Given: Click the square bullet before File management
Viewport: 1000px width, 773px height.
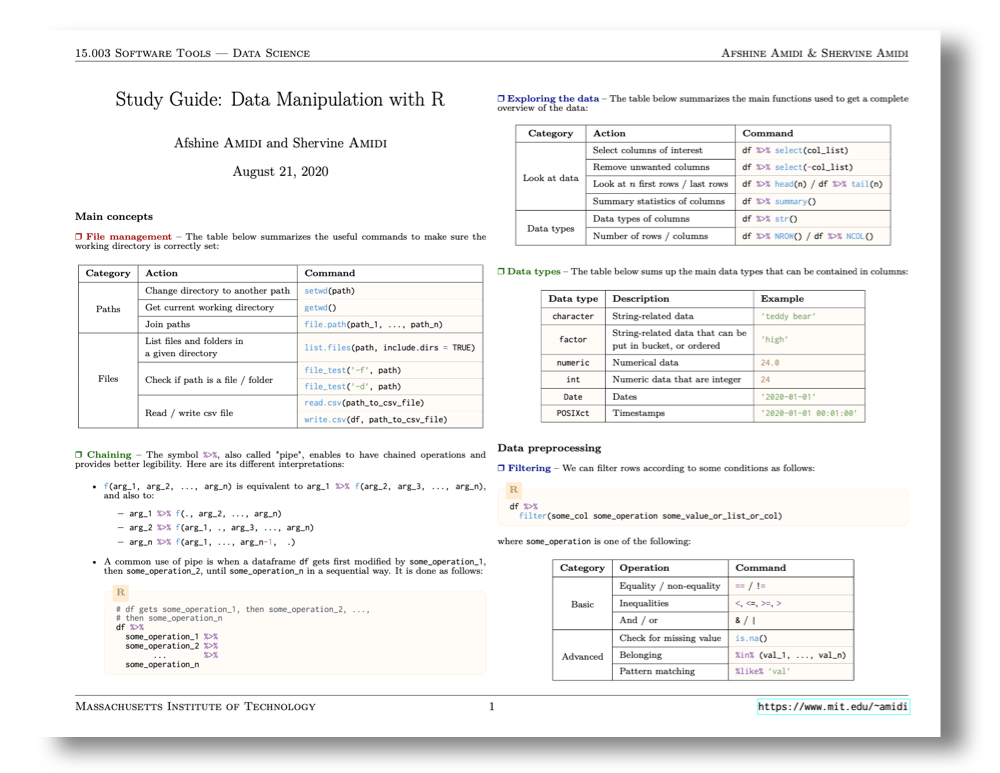Looking at the screenshot, I should click(x=79, y=237).
